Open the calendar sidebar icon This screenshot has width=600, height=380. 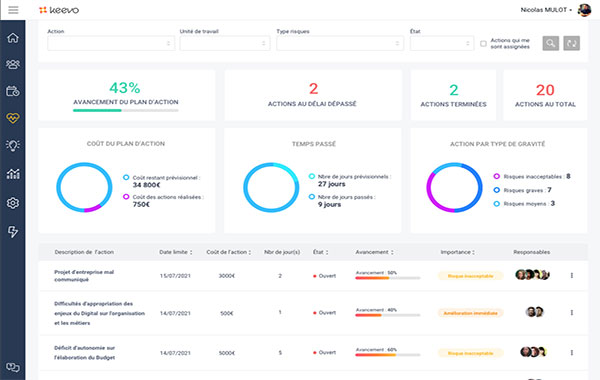tap(13, 91)
